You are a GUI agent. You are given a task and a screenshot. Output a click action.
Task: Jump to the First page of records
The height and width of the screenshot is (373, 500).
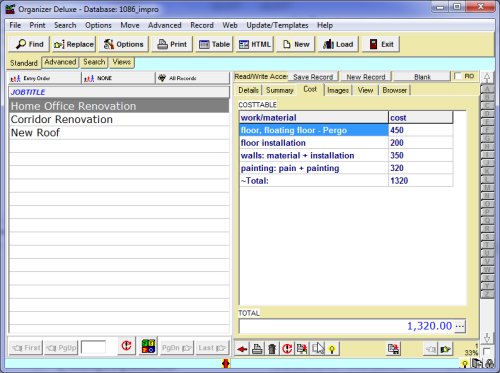coord(26,348)
